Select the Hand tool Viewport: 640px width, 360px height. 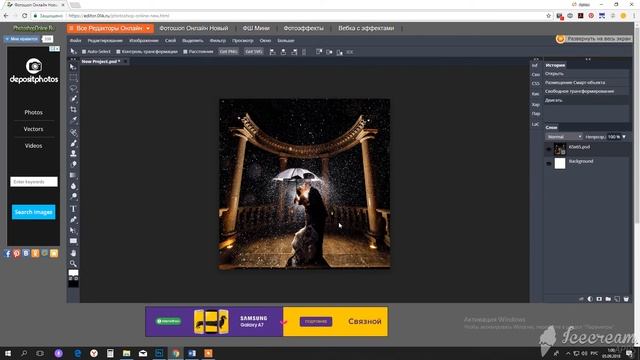pos(73,253)
